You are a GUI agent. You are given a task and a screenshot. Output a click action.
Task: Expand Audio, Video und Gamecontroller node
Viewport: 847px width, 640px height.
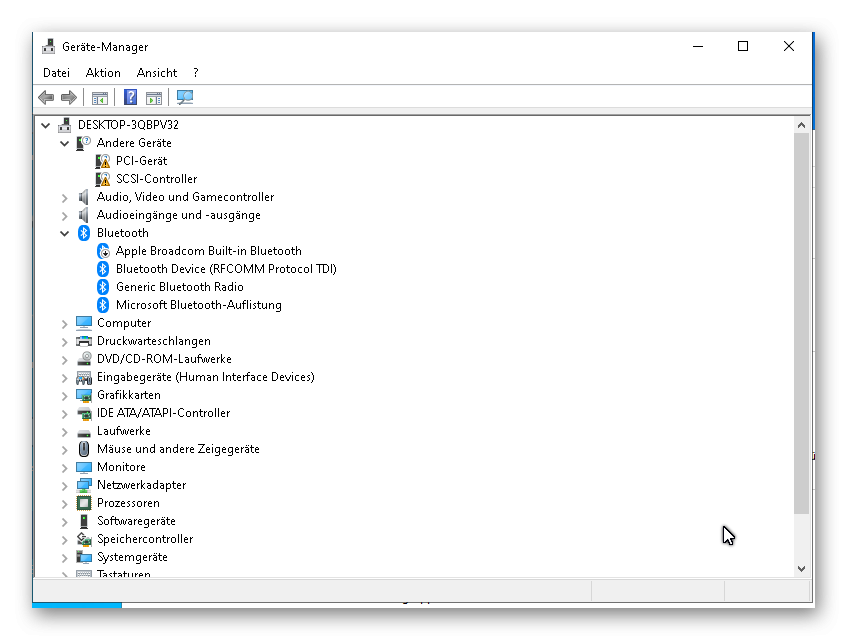[65, 197]
